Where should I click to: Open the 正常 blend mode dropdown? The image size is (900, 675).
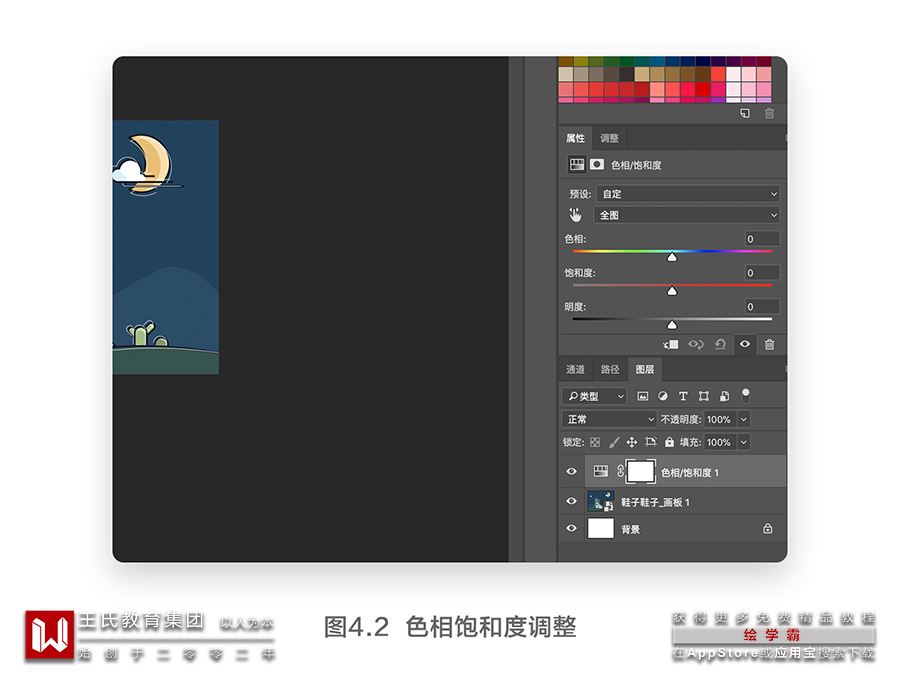[608, 419]
